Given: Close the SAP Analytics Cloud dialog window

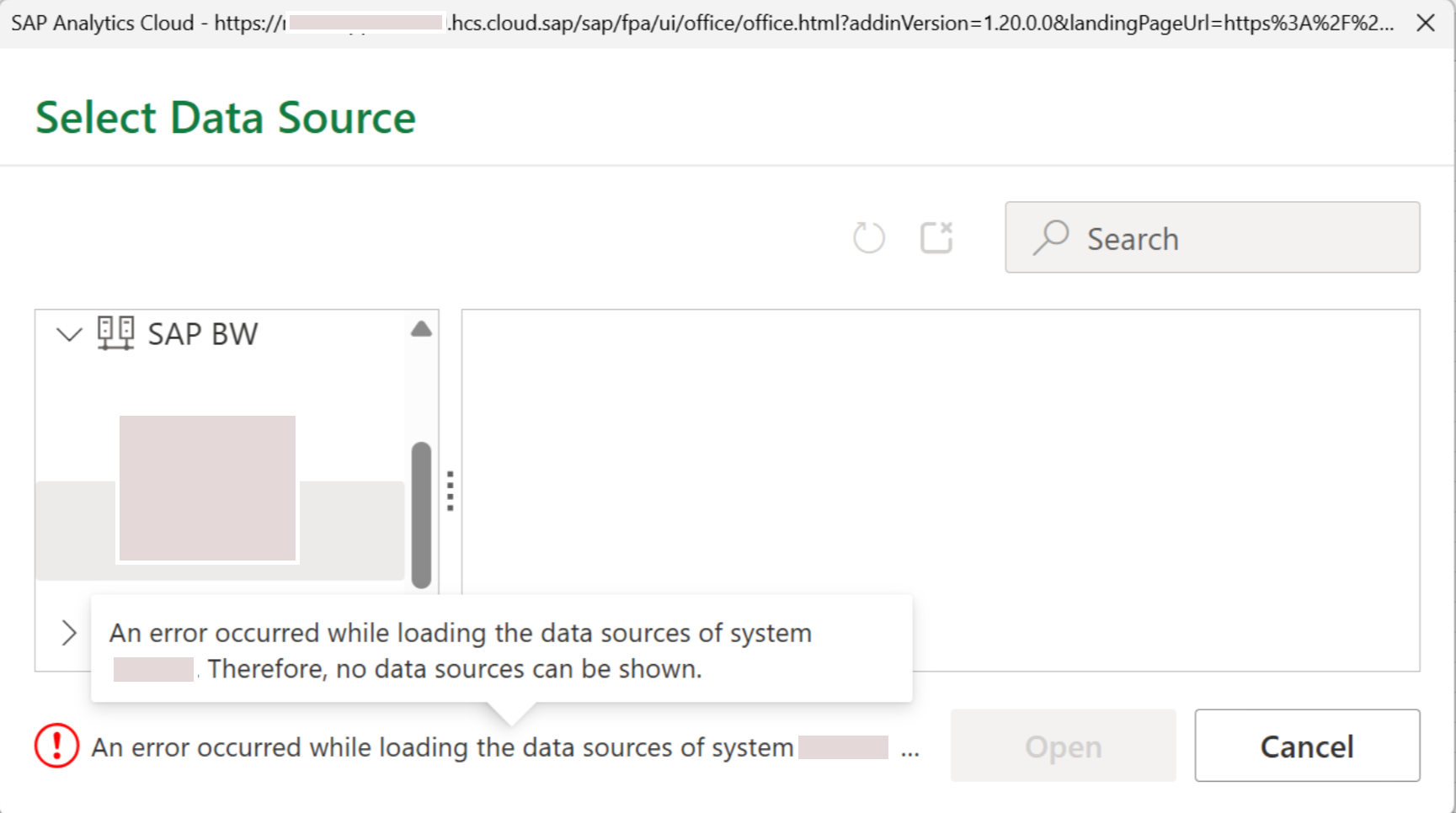Looking at the screenshot, I should click(x=1426, y=23).
